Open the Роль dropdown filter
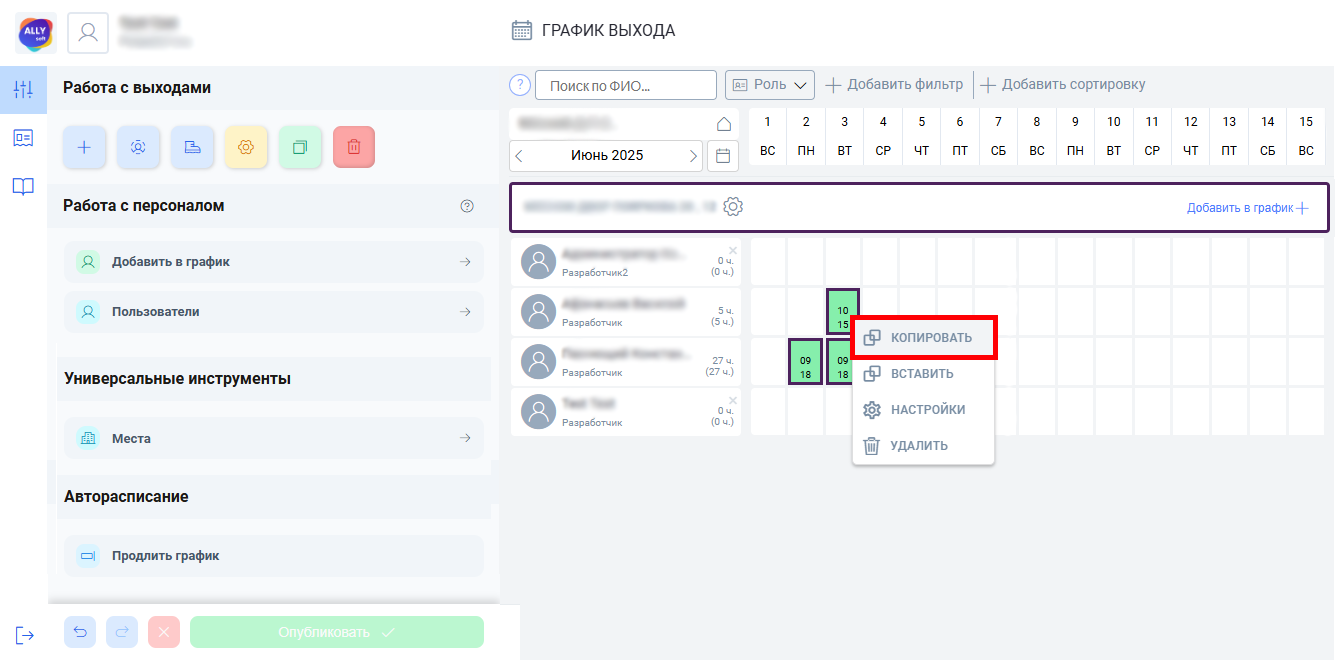Viewport: 1335px width, 660px height. pyautogui.click(x=770, y=85)
